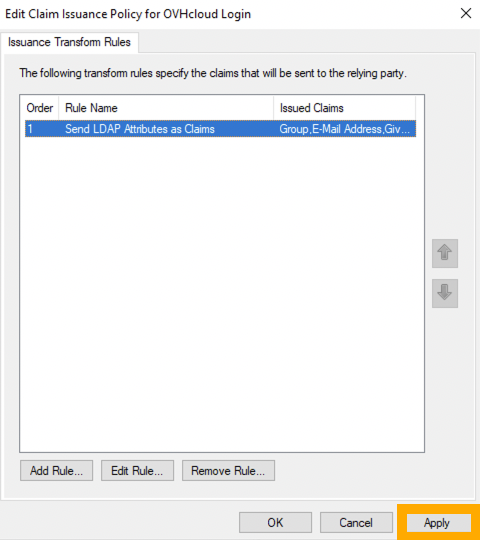Select the Send LDAP Attributes as Claims rule

(140, 129)
